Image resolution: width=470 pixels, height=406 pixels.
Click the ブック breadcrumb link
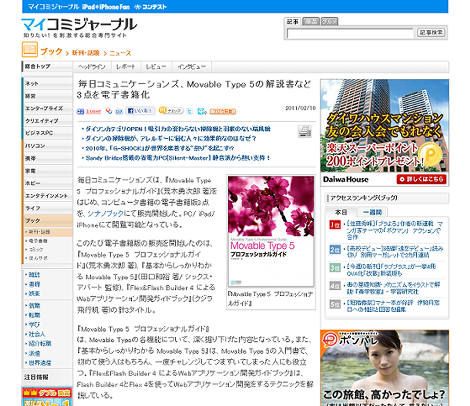coord(51,52)
